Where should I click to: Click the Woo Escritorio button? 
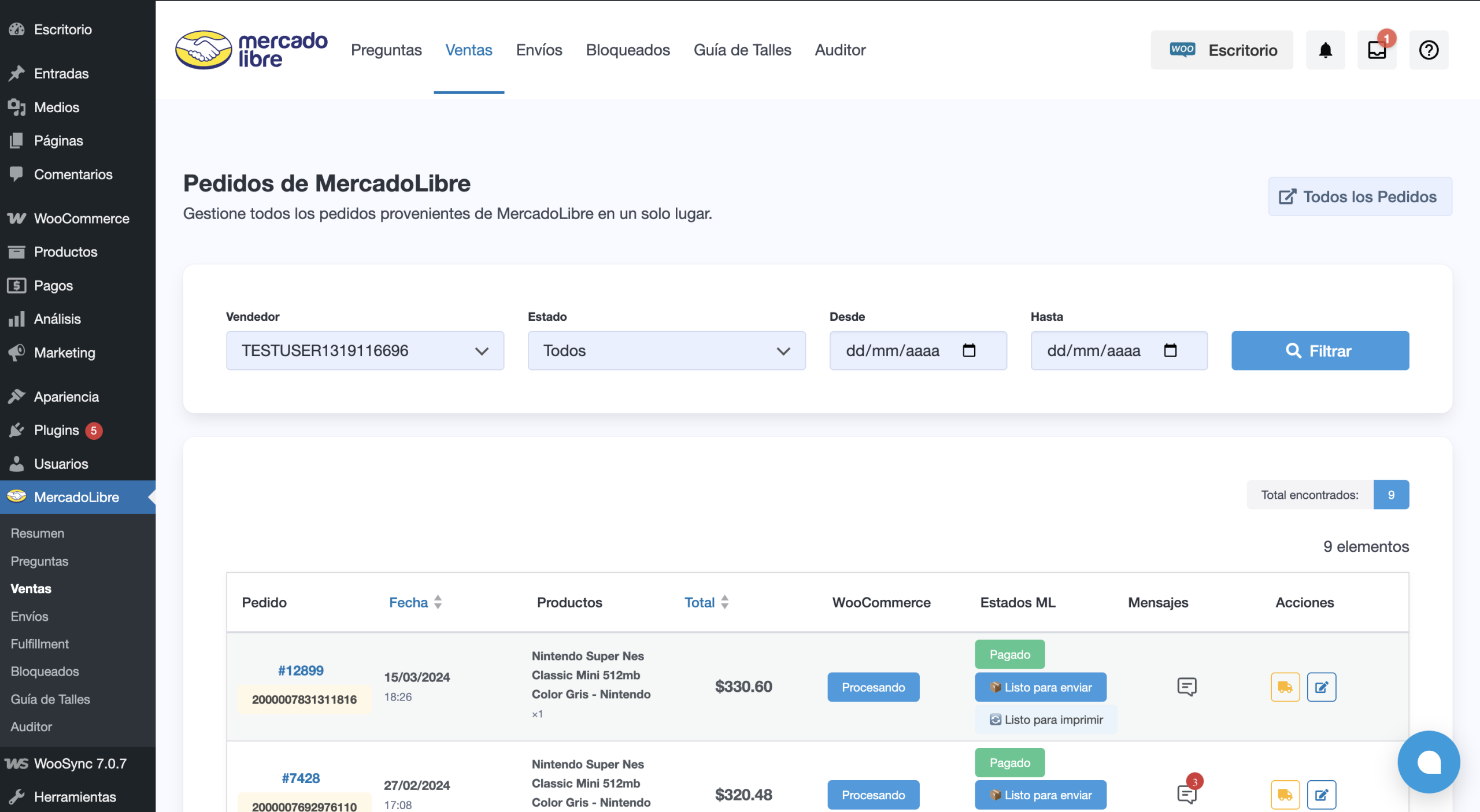pyautogui.click(x=1222, y=50)
